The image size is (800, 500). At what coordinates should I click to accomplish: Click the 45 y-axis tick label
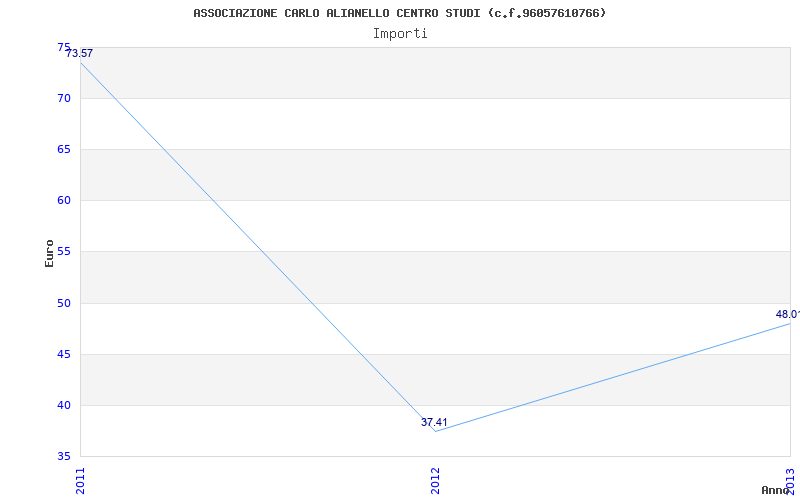coord(64,354)
